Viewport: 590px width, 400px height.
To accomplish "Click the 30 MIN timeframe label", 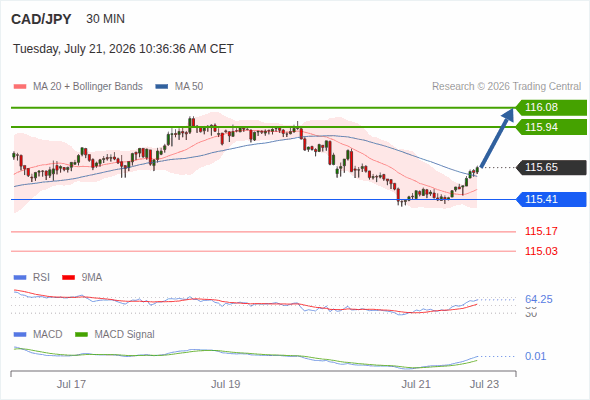I will coord(105,19).
